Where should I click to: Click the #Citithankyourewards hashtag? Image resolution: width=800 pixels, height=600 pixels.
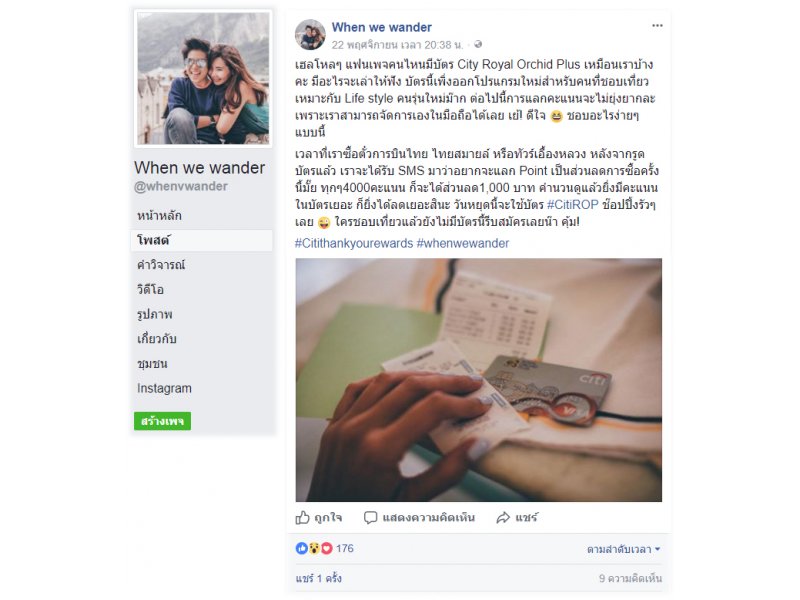click(354, 243)
